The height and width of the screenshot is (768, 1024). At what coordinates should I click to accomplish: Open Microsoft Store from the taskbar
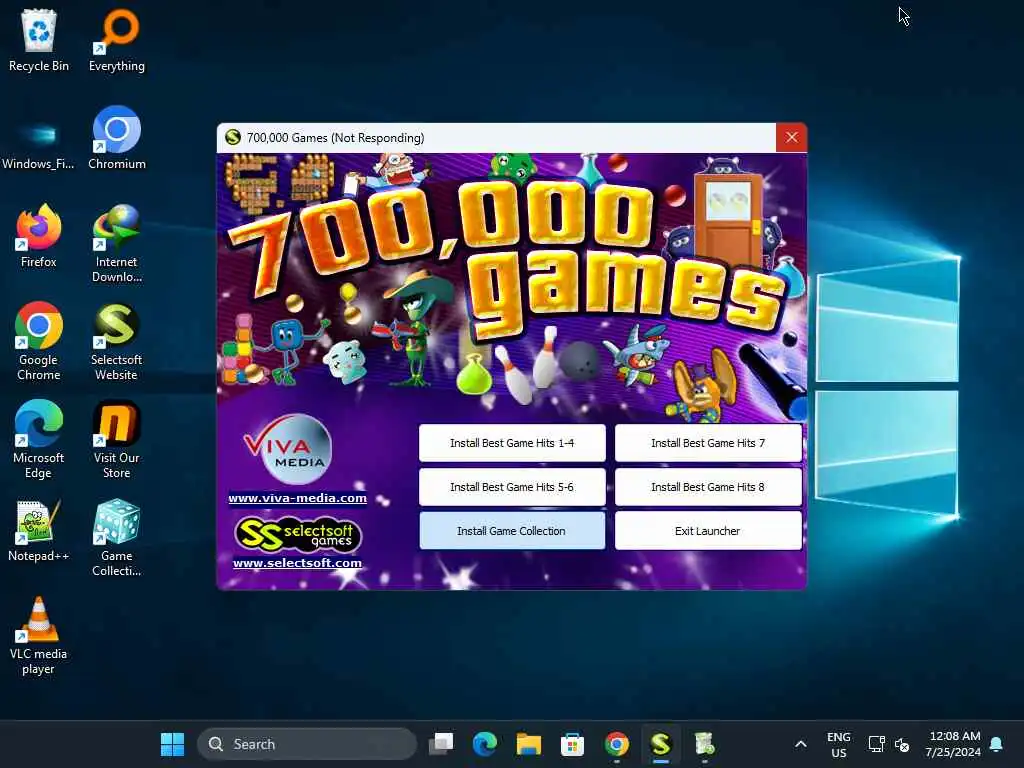[x=572, y=744]
